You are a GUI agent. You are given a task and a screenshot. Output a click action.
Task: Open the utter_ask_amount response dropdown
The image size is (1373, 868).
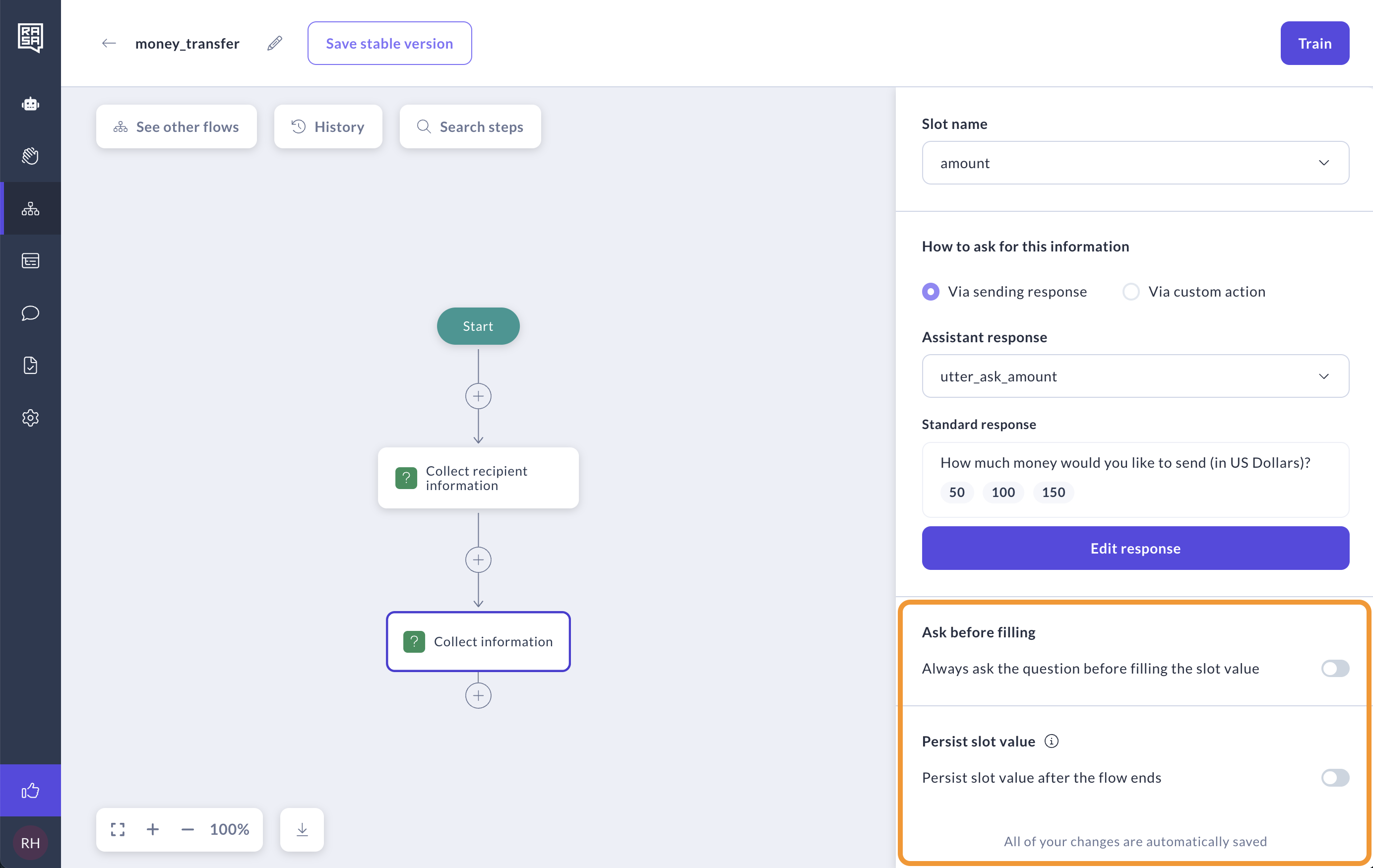[x=1135, y=376]
